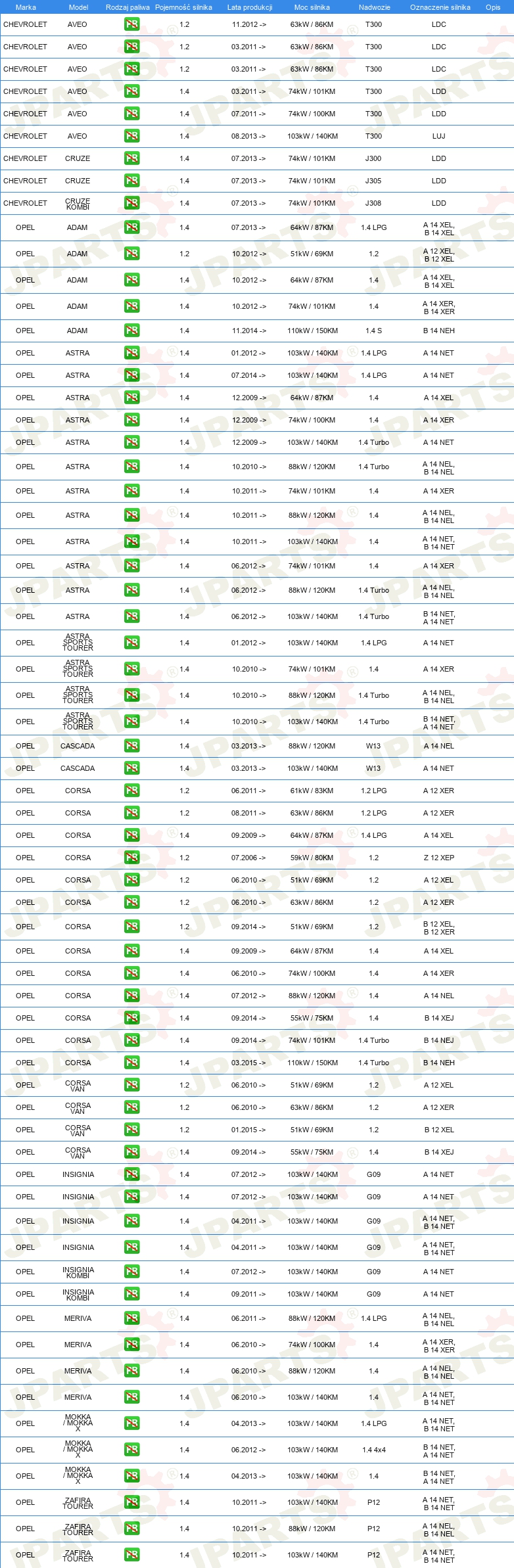The image size is (514, 1568).
Task: Click fuel icon in Mokka 1.4 4x4 row
Action: click(131, 1450)
